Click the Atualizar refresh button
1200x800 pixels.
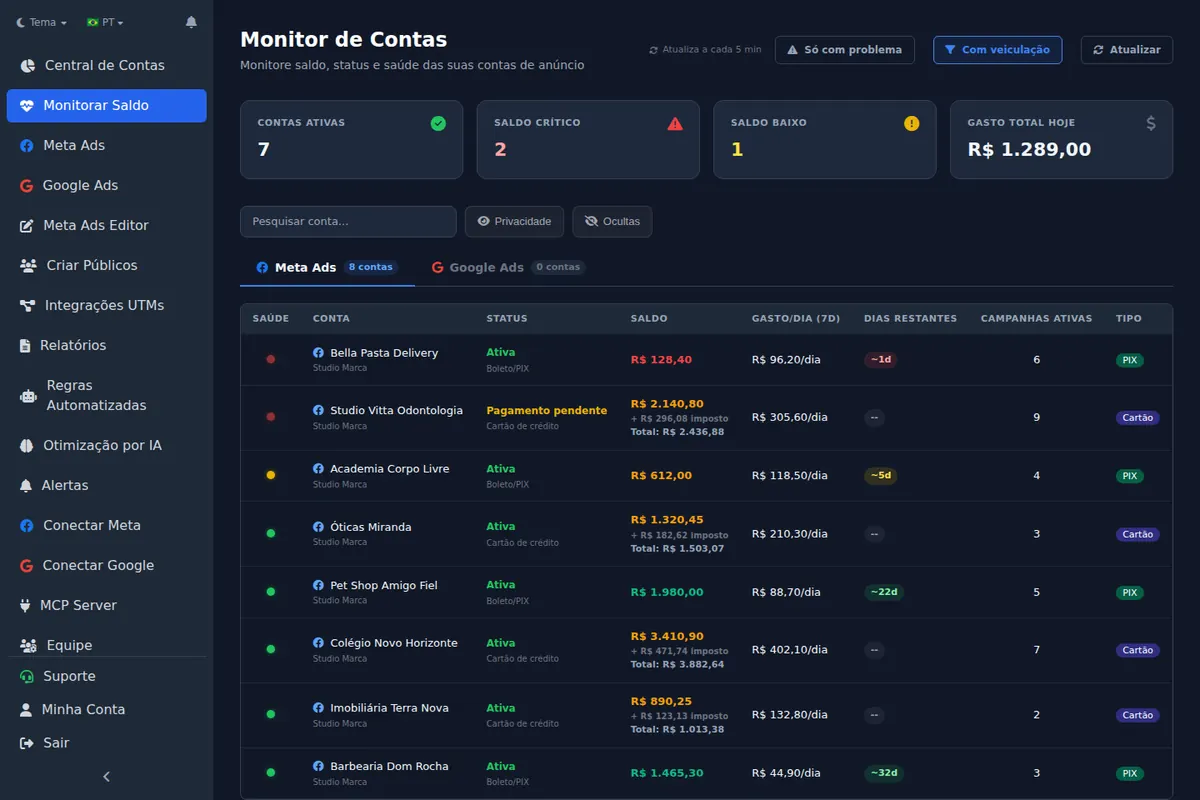point(1127,50)
